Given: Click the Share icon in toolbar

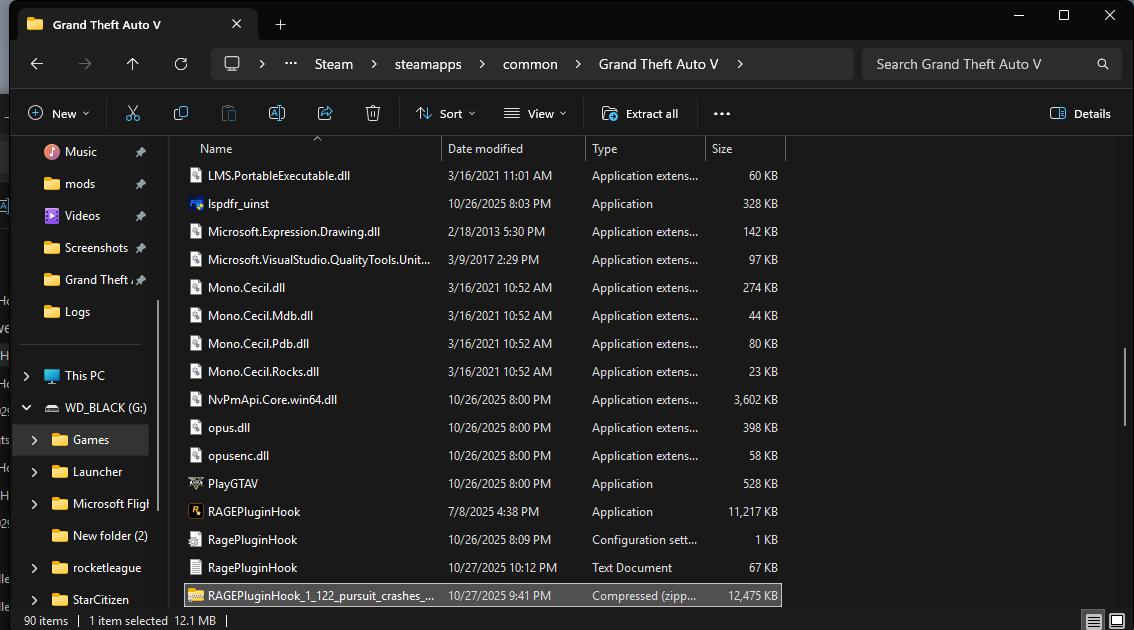Looking at the screenshot, I should click(x=325, y=114).
